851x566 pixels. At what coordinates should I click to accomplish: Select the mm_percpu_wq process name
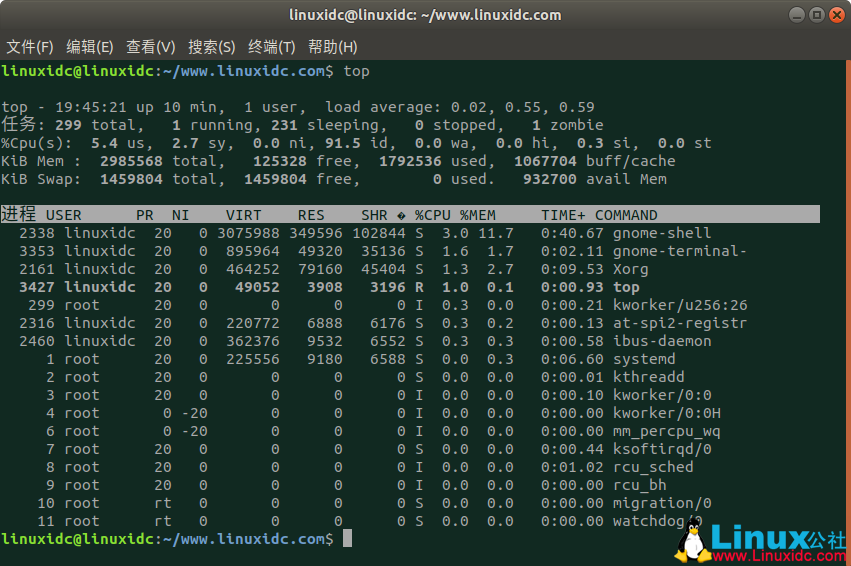[x=667, y=431]
